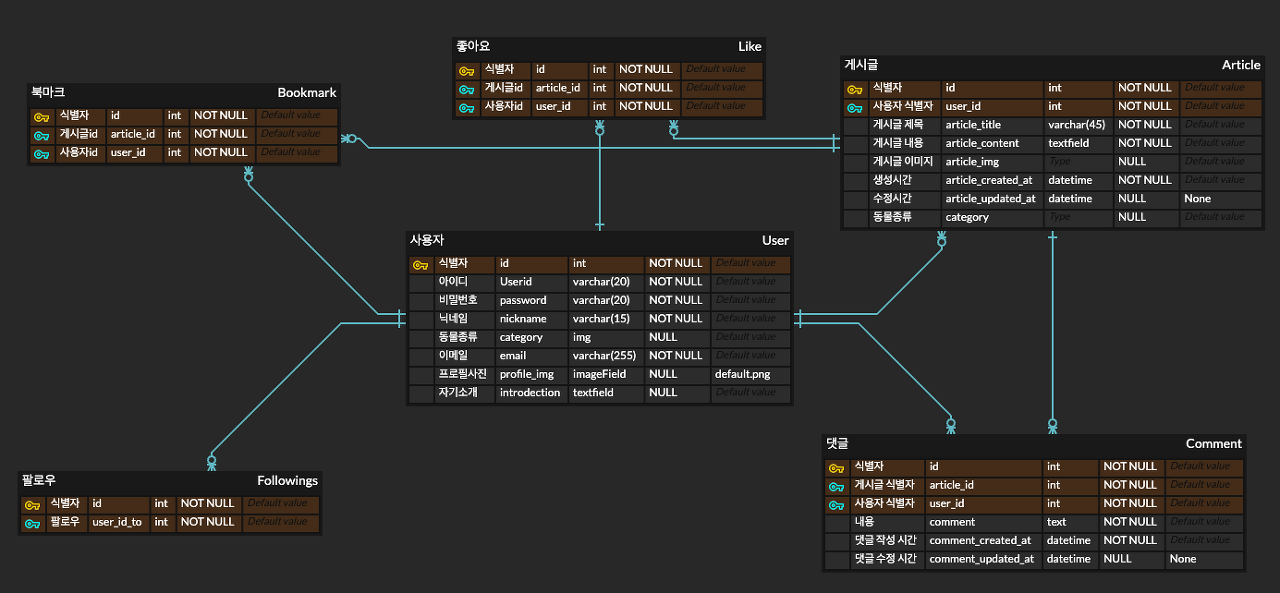Click the foreign key icon beside Like table article_id
This screenshot has height=593, width=1280.
tap(466, 89)
